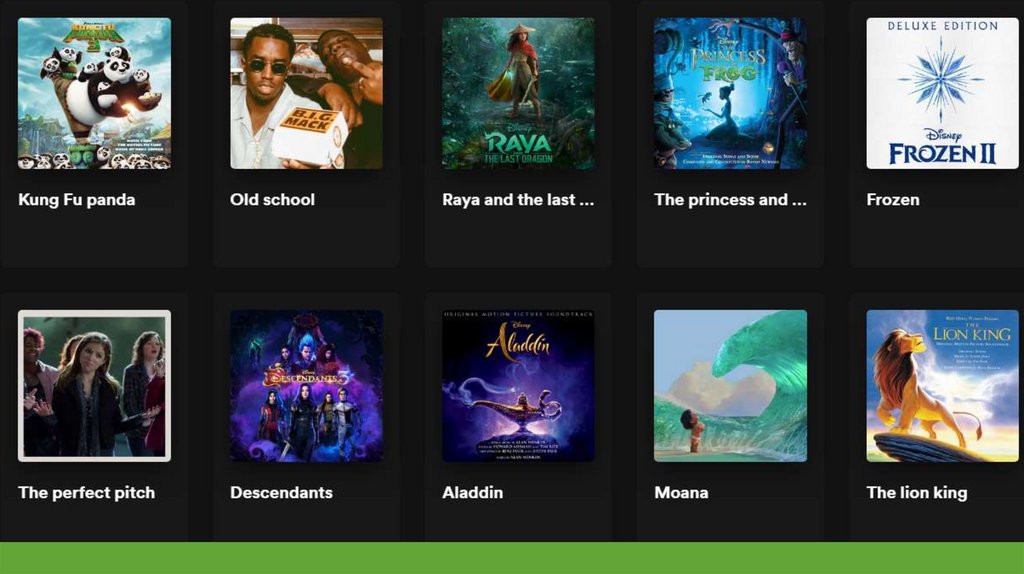Screen dimensions: 1024x574
Task: Click the 'Raya and the last ...' title
Action: pos(518,200)
